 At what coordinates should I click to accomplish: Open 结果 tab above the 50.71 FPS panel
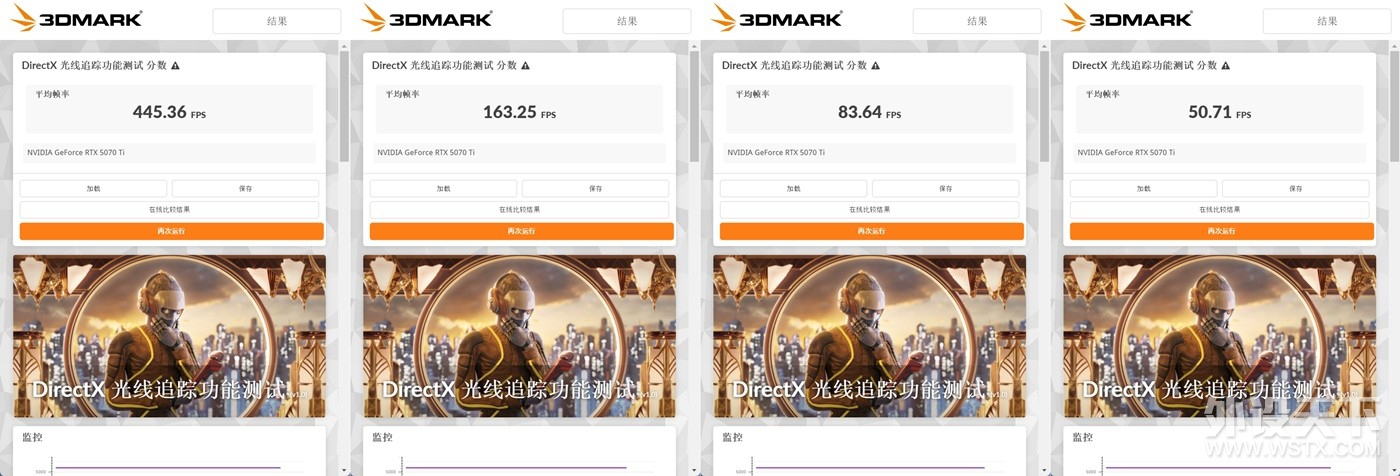pyautogui.click(x=1327, y=21)
